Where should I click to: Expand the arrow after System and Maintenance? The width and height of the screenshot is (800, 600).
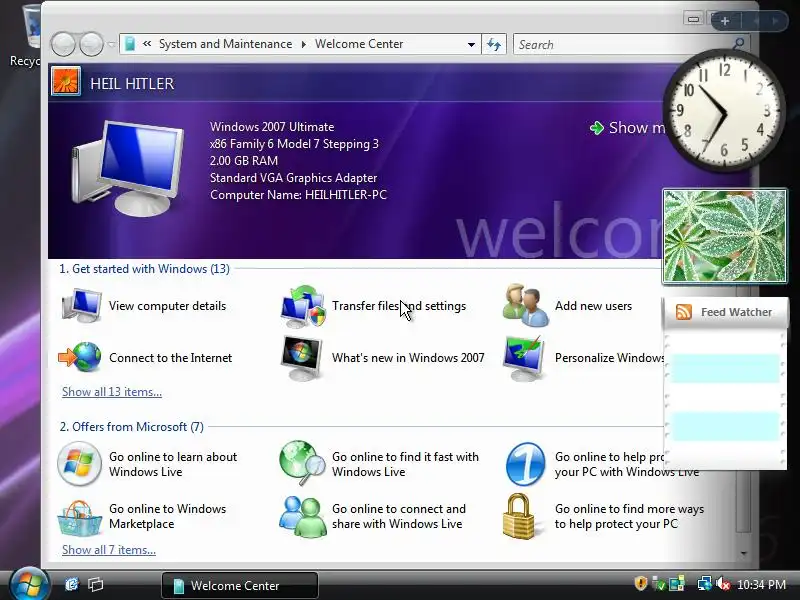(304, 44)
